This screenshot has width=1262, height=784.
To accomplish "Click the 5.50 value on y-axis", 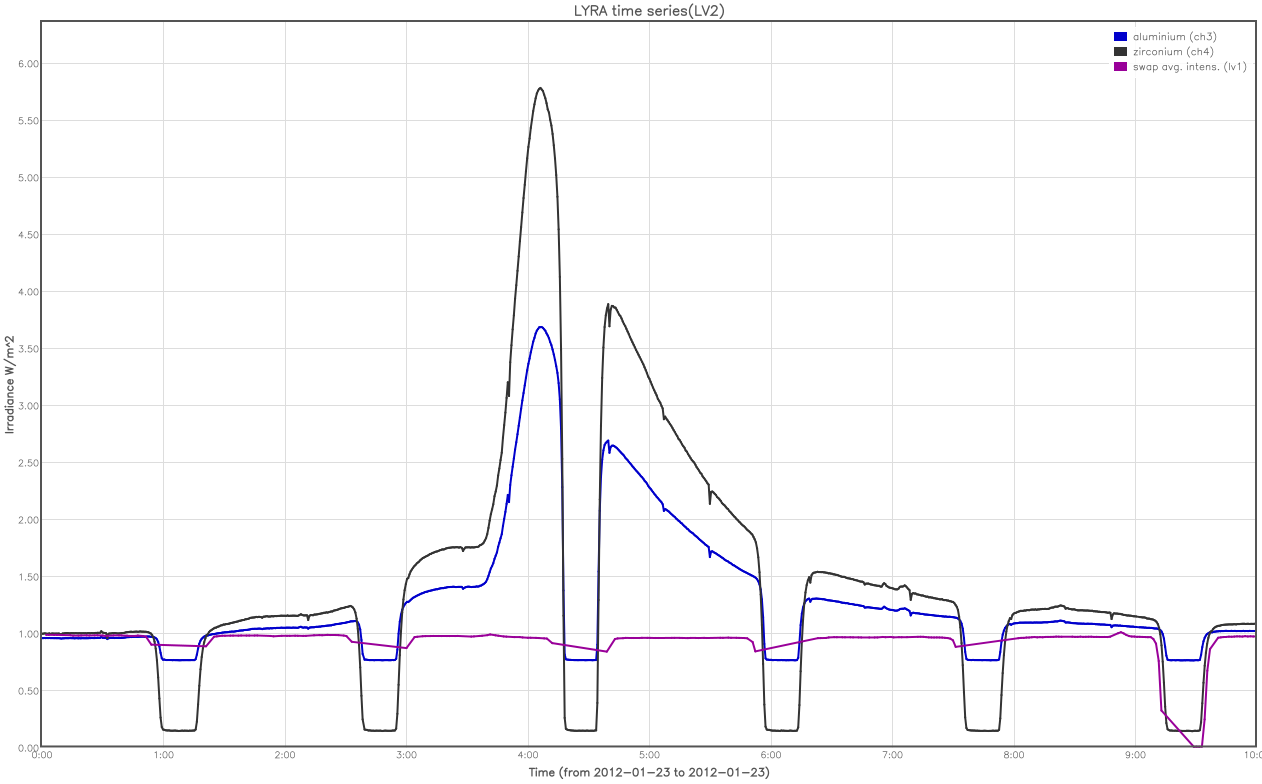I will [x=27, y=121].
